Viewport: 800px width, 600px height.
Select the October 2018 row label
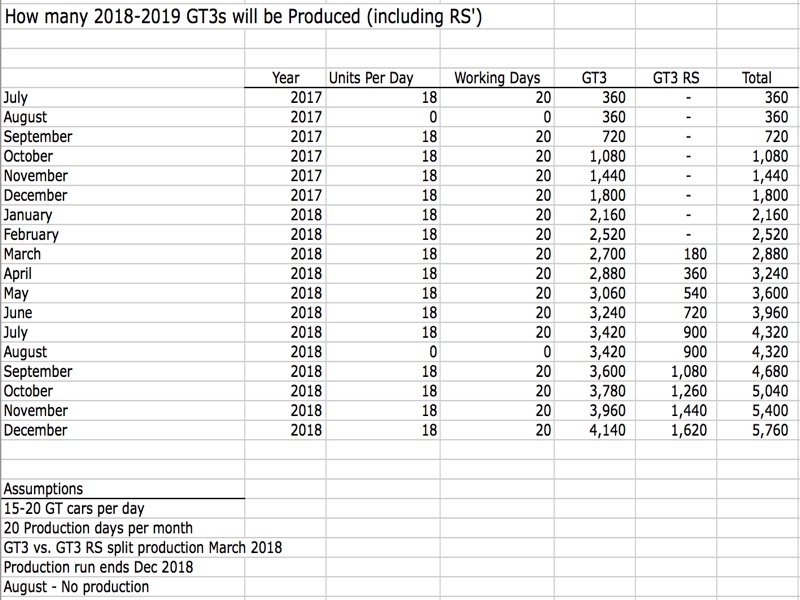coord(28,391)
